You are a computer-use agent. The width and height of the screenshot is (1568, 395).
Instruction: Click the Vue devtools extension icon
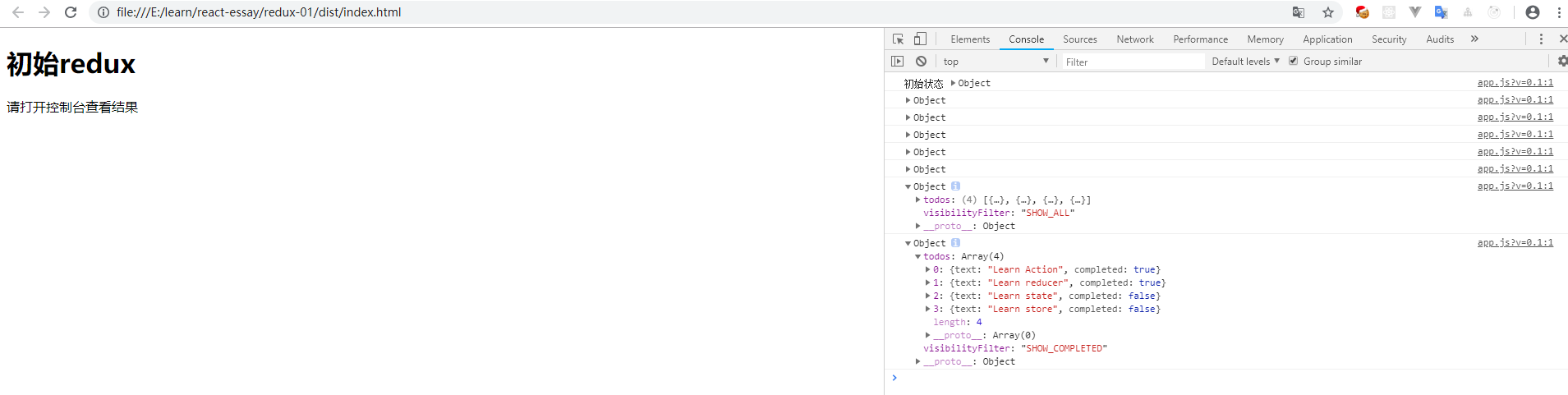1414,12
